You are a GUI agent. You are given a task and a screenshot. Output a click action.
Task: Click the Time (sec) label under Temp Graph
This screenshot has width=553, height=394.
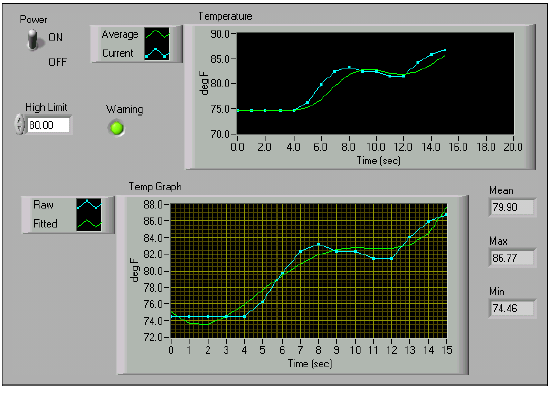pyautogui.click(x=310, y=363)
